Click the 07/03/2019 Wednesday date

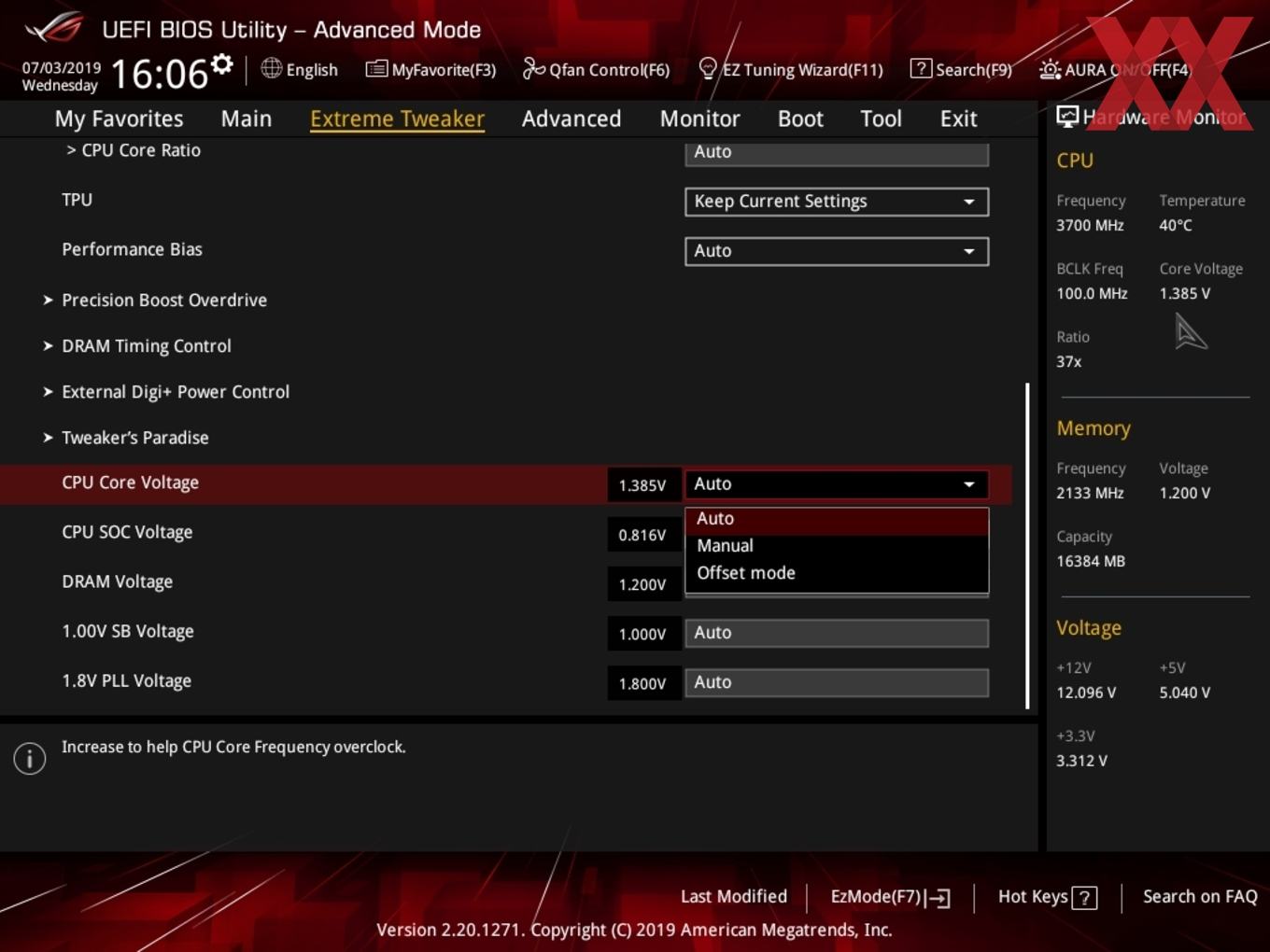pos(61,77)
